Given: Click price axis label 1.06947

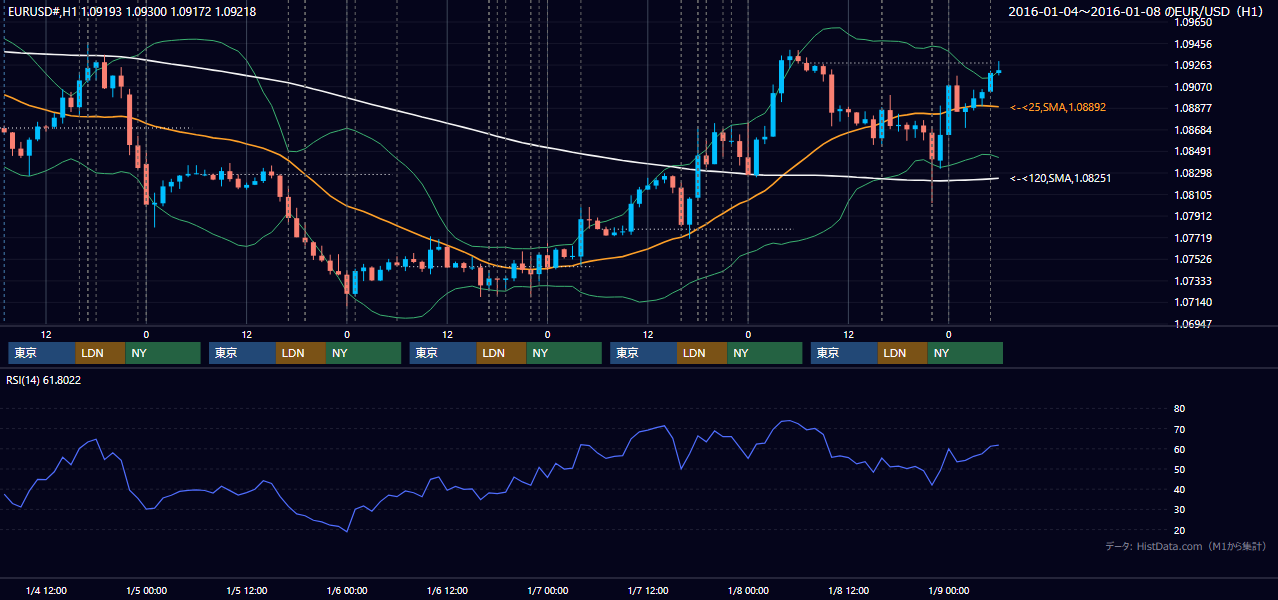Looking at the screenshot, I should click(1192, 325).
